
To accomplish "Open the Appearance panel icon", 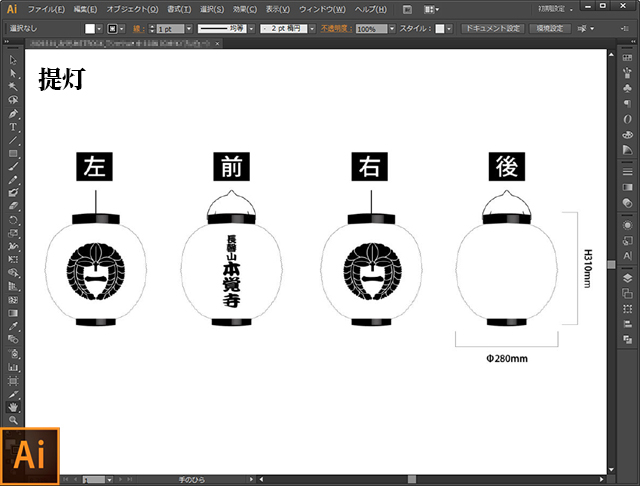I will (627, 225).
